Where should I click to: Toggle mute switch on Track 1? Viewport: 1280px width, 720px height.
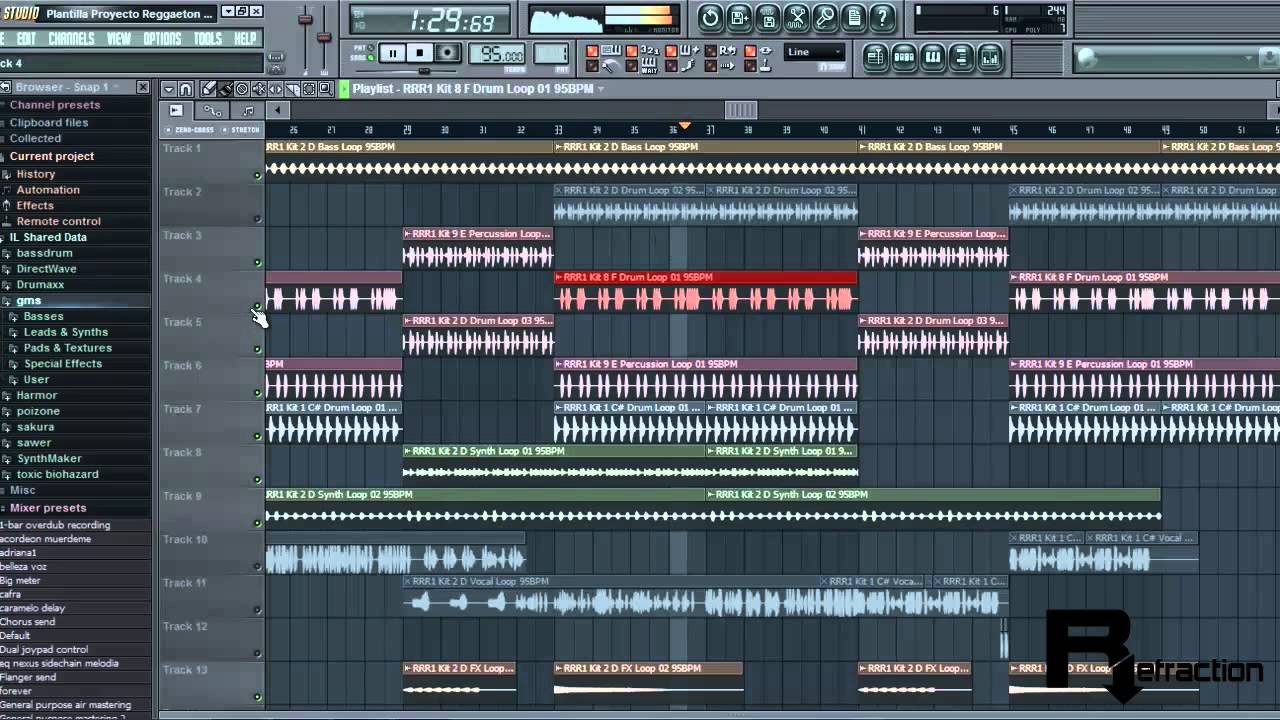[257, 176]
